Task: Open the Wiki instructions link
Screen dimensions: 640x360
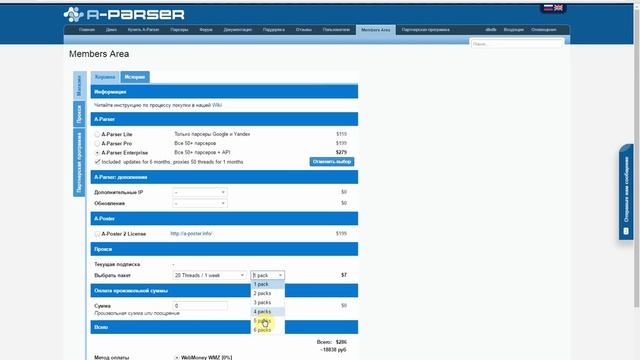Action: coord(217,105)
